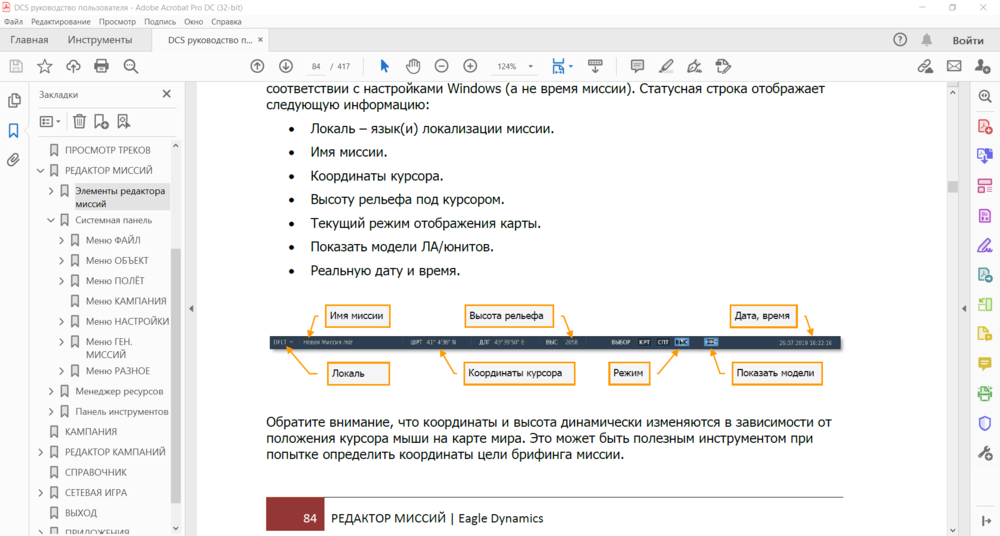Click the share link icon
Viewport: 1000px width, 536px height.
coord(925,66)
